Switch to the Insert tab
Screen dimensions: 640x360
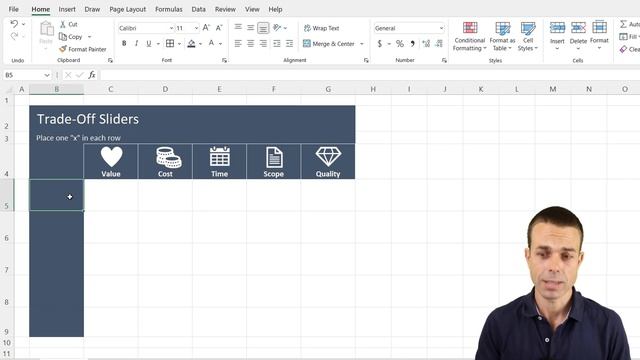[67, 9]
